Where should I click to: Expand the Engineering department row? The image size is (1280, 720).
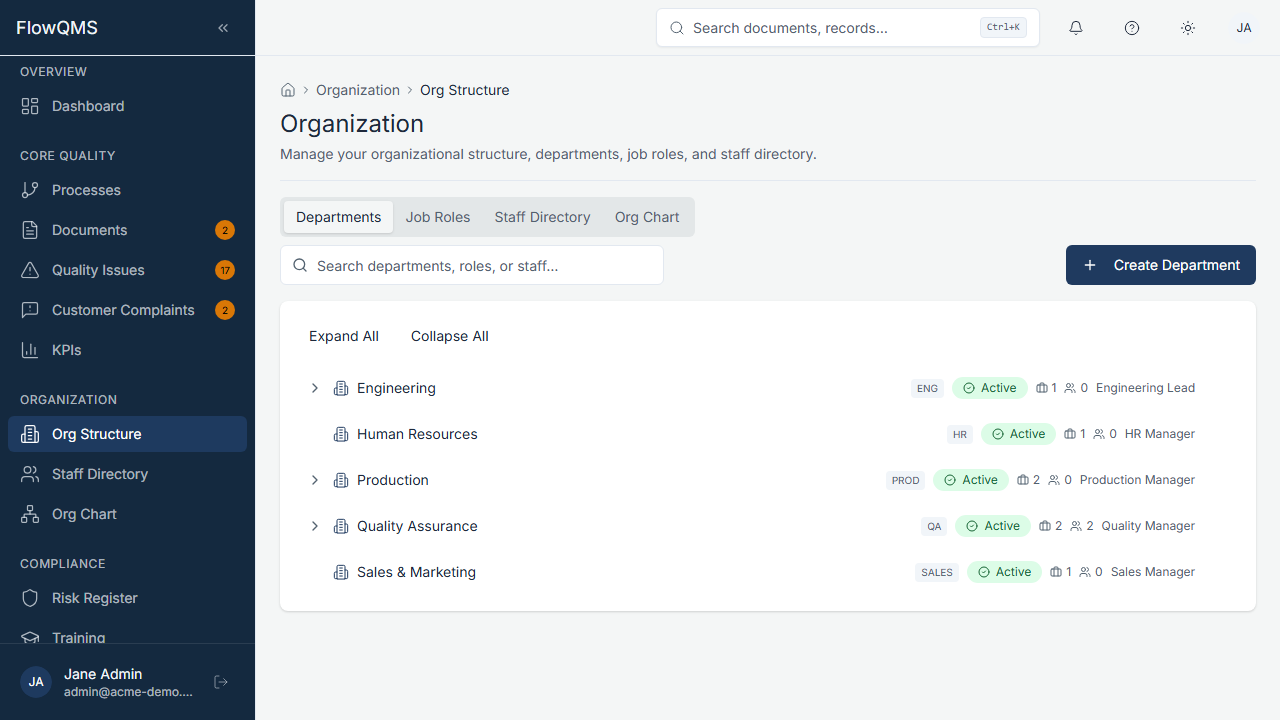[315, 388]
